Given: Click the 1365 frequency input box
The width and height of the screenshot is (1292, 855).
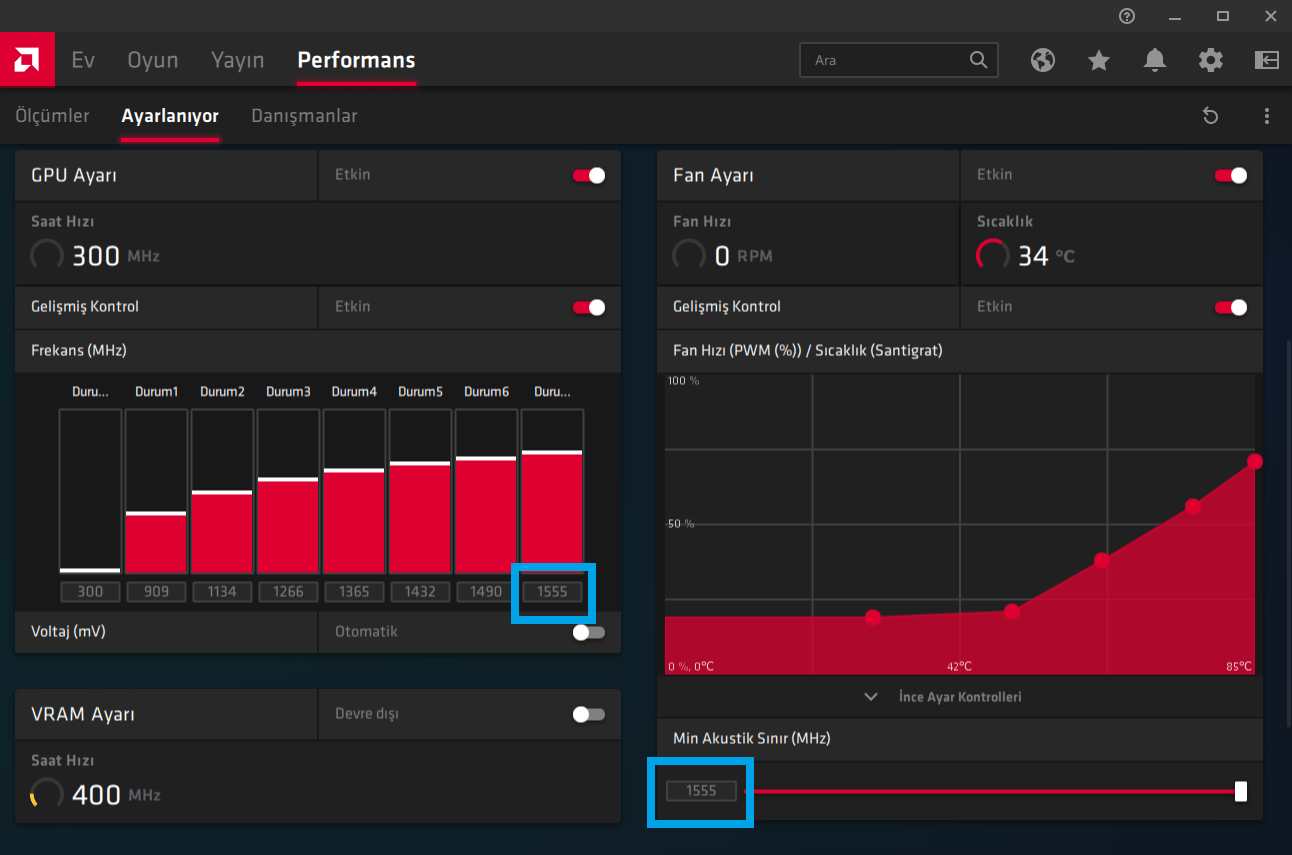Looking at the screenshot, I should coord(354,591).
